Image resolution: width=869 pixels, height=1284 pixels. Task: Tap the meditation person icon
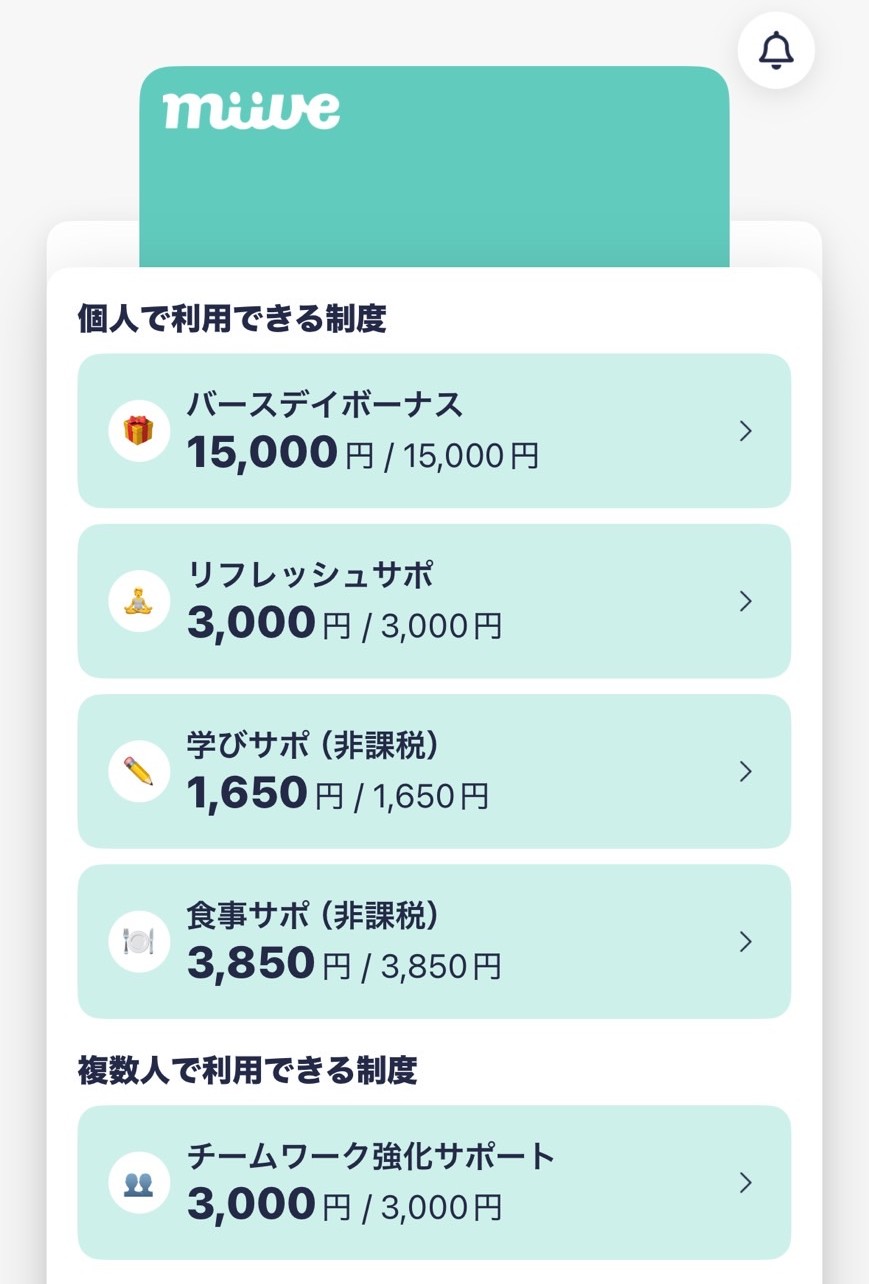coord(139,601)
